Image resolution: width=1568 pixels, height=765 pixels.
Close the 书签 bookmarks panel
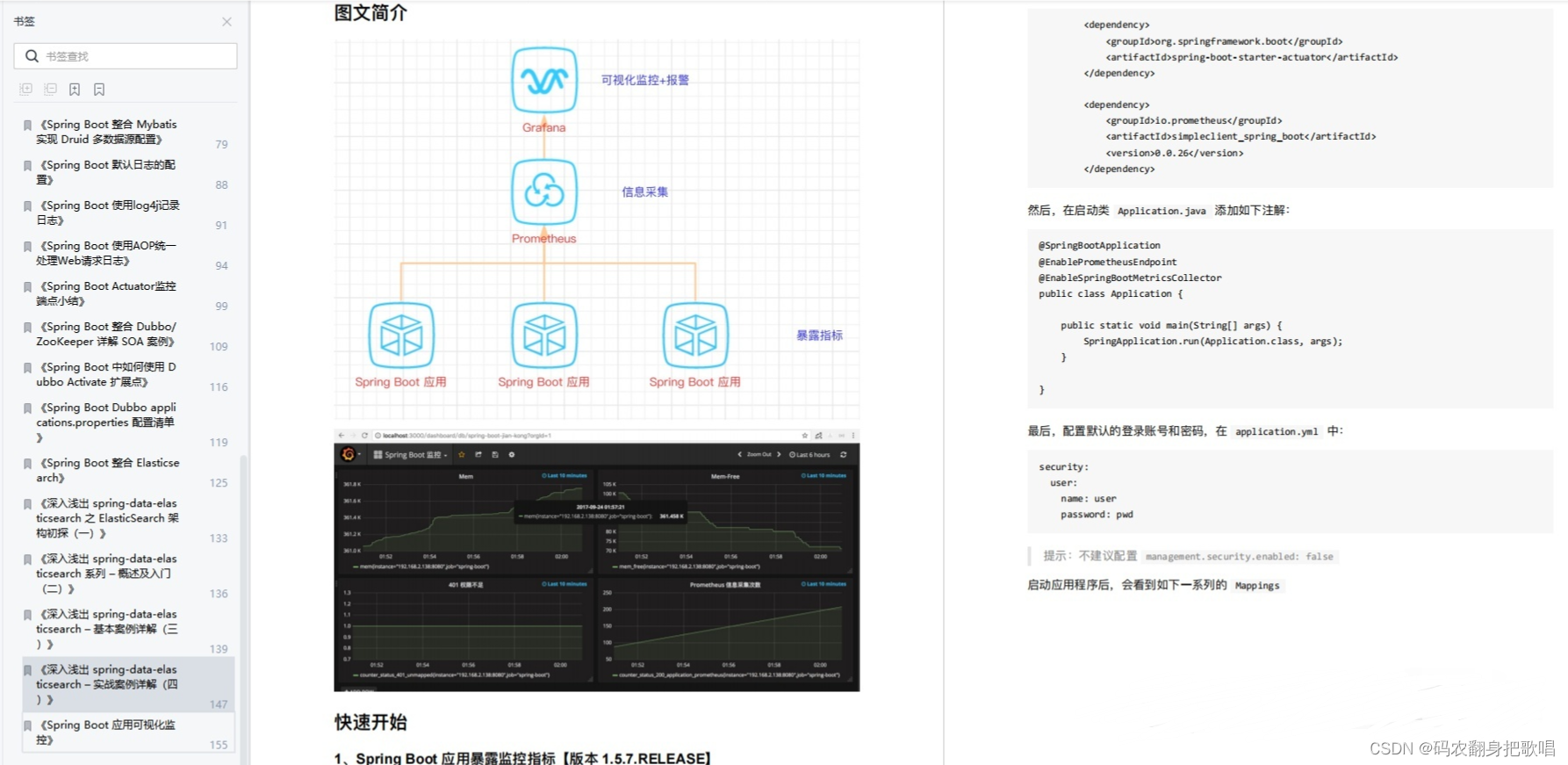click(227, 22)
